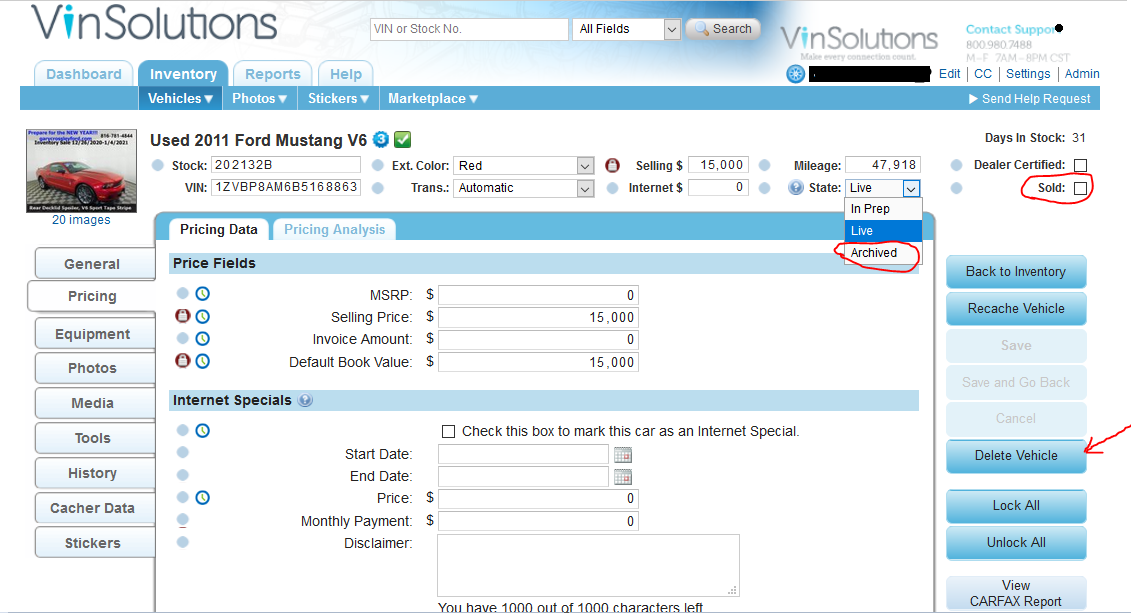Image resolution: width=1131 pixels, height=613 pixels.
Task: Check the Sold checkbox
Action: tap(1080, 188)
